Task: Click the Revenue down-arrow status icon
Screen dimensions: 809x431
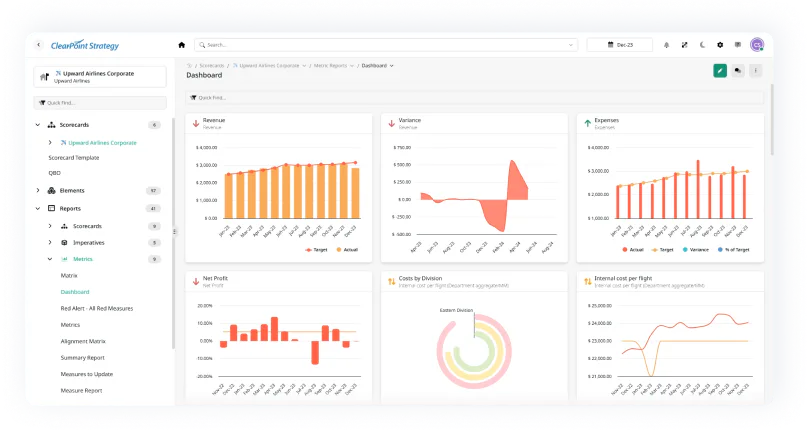Action: click(x=196, y=123)
